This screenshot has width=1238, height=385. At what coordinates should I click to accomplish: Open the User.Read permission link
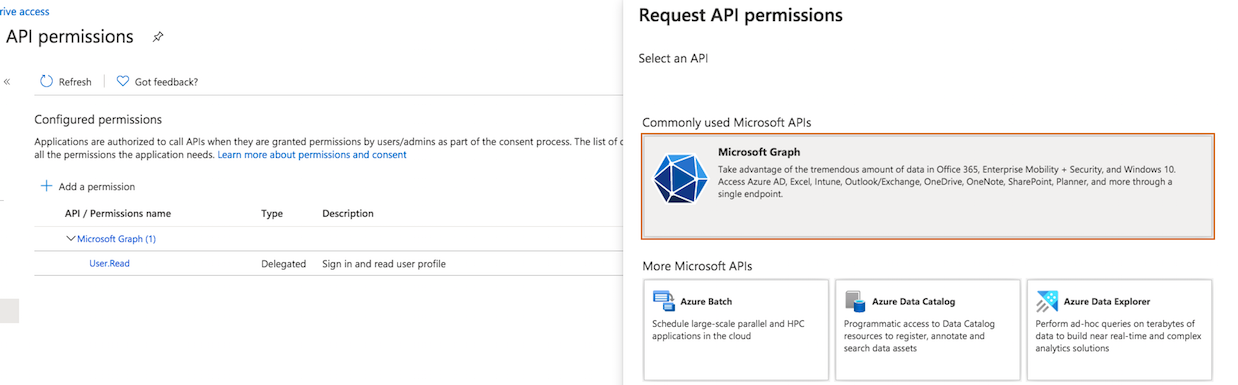[x=109, y=264]
